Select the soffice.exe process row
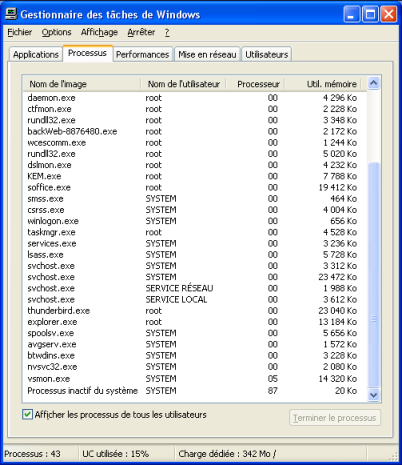 tap(195, 187)
